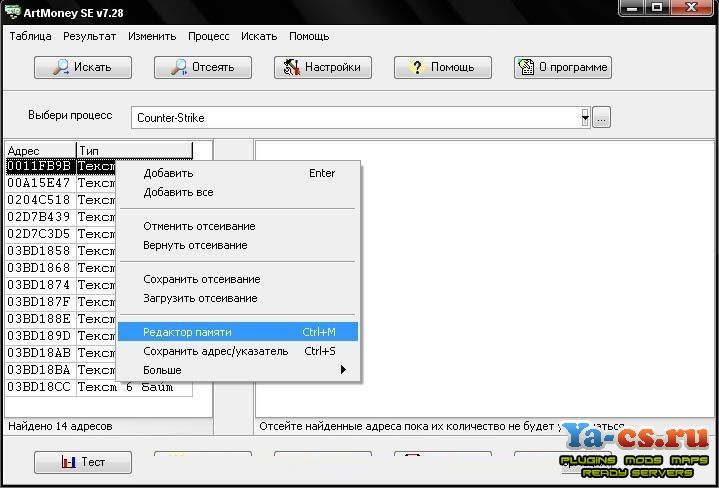The image size is (719, 488).
Task: Open the Искать menu in menu bar
Action: click(x=259, y=36)
